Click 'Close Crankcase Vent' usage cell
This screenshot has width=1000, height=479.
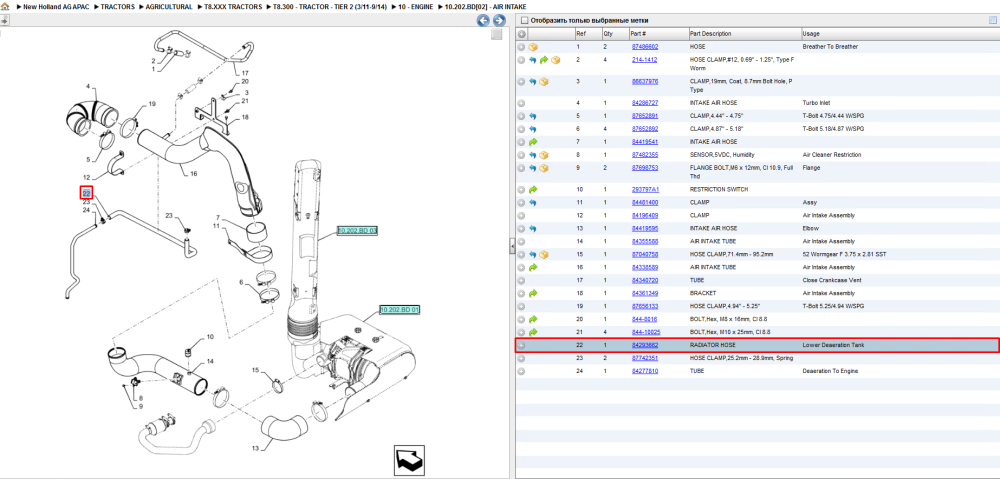(x=830, y=281)
